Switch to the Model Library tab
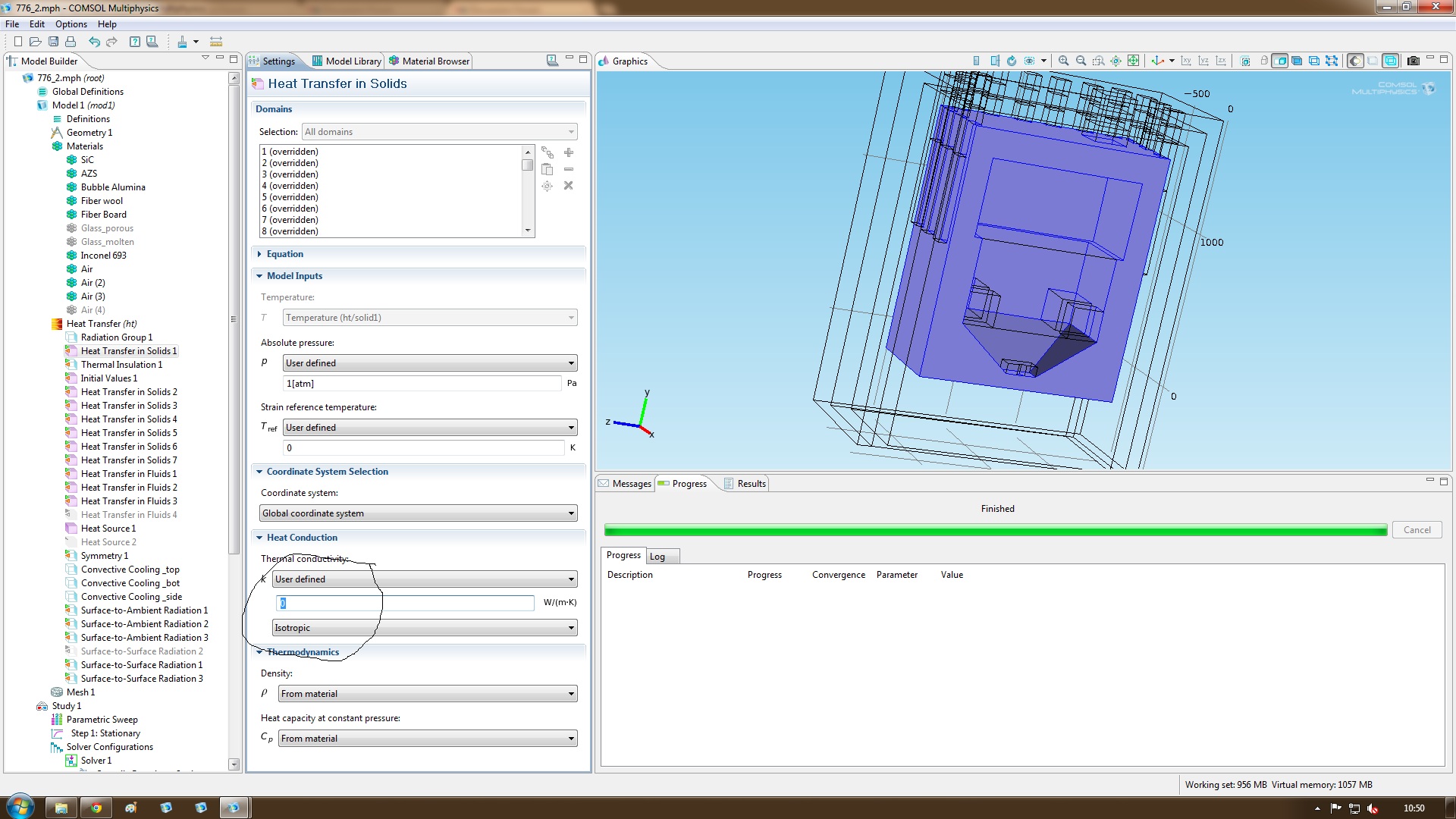 coord(347,61)
